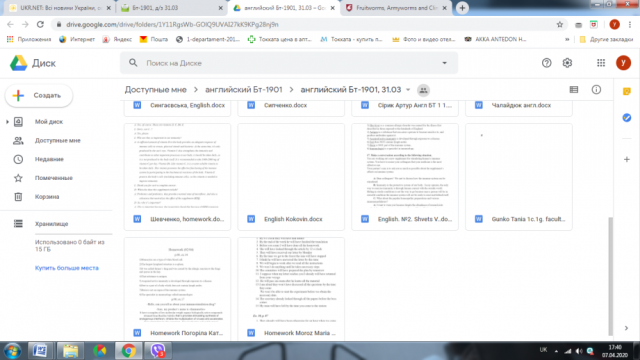The height and width of the screenshot is (360, 640).
Task: Open File Explorer from the taskbar
Action: (70, 351)
